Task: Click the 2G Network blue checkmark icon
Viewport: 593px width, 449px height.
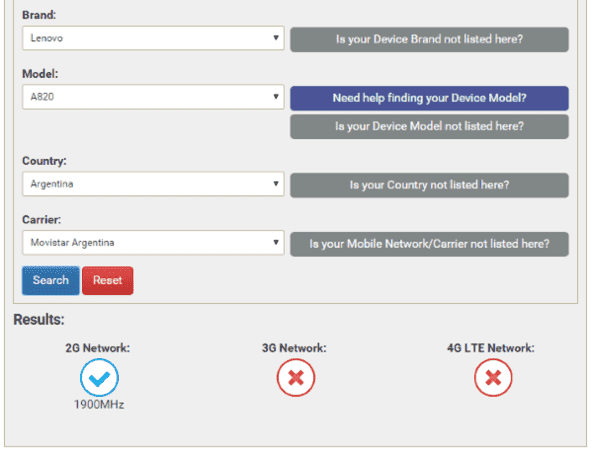Action: click(99, 378)
